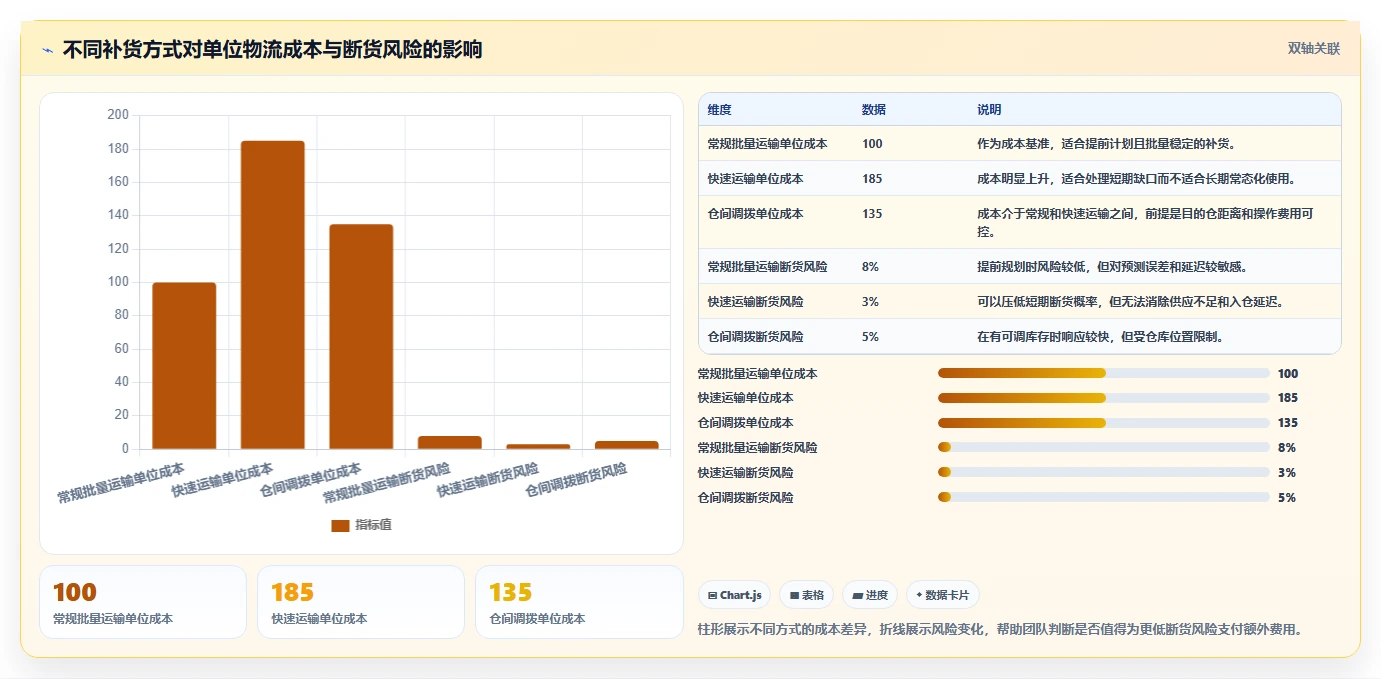Select the 快速运输断货风险 table row cell

755,302
